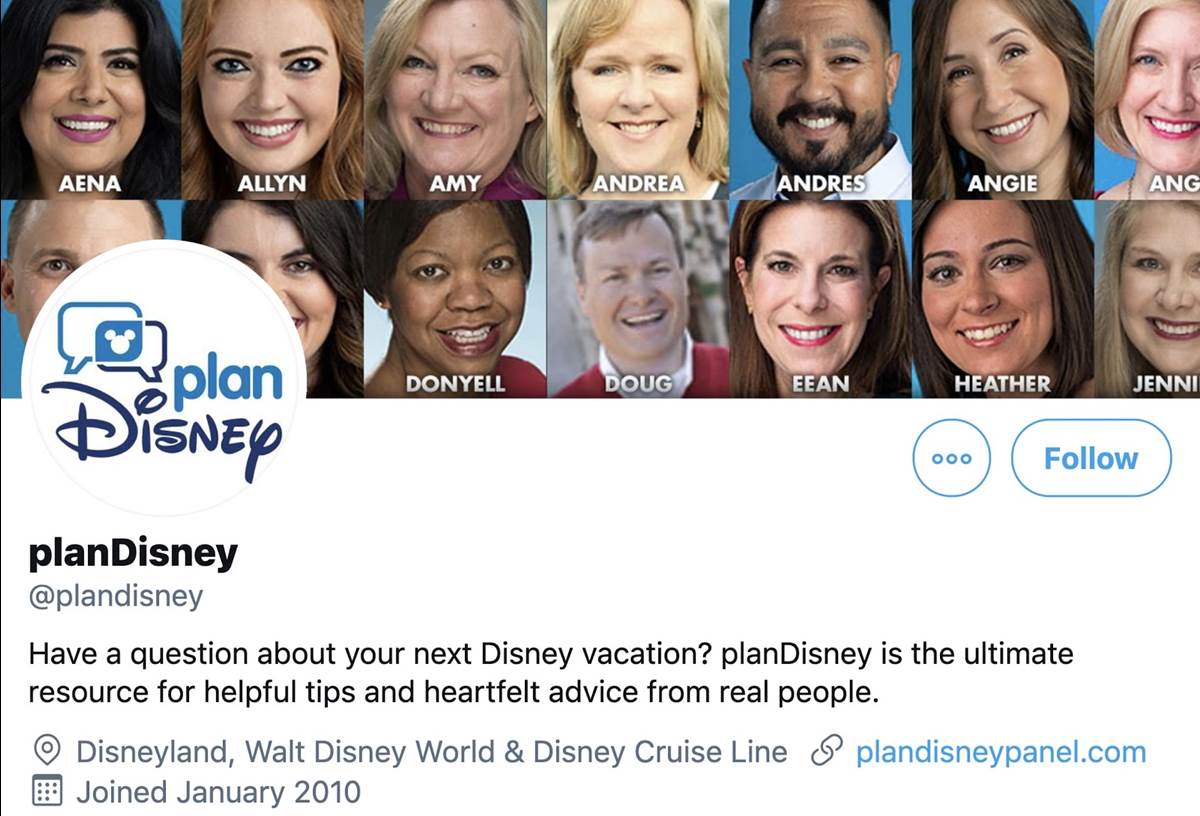1200x816 pixels.
Task: Click the DONYELL panelist photo
Action: click(454, 298)
